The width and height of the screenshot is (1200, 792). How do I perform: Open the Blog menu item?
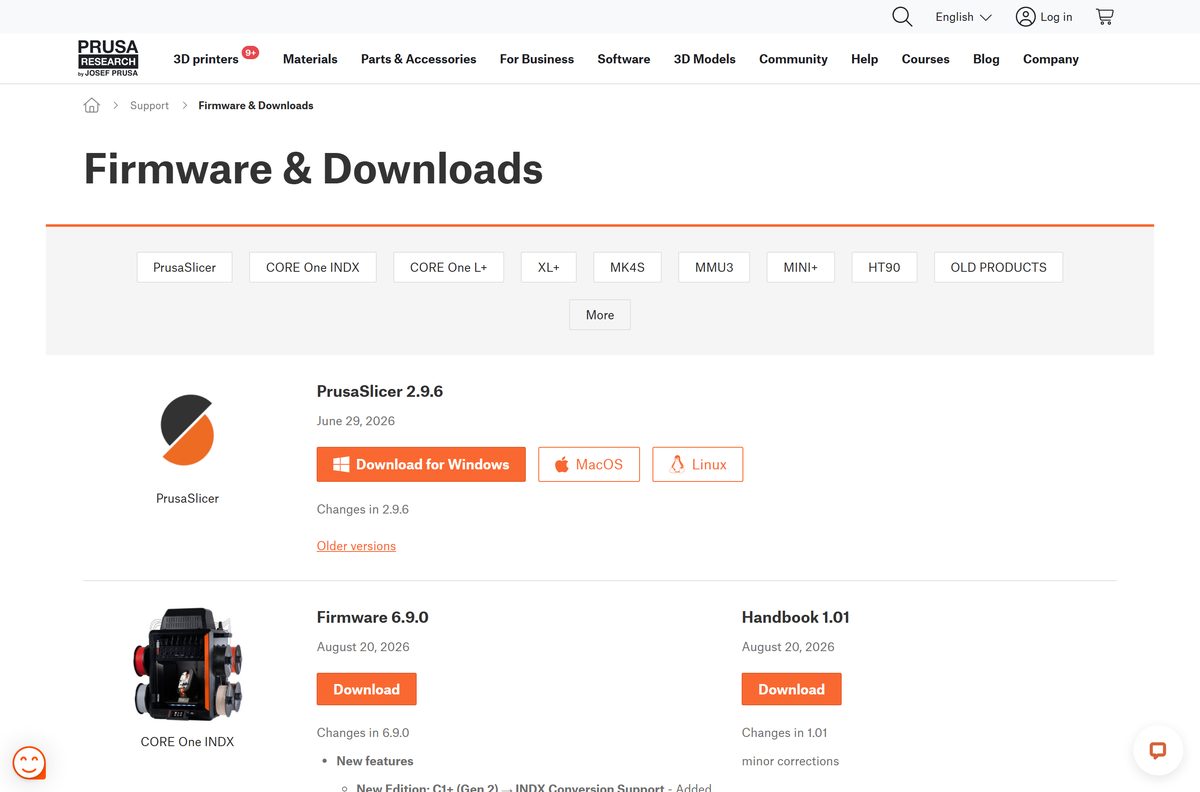[x=986, y=59]
